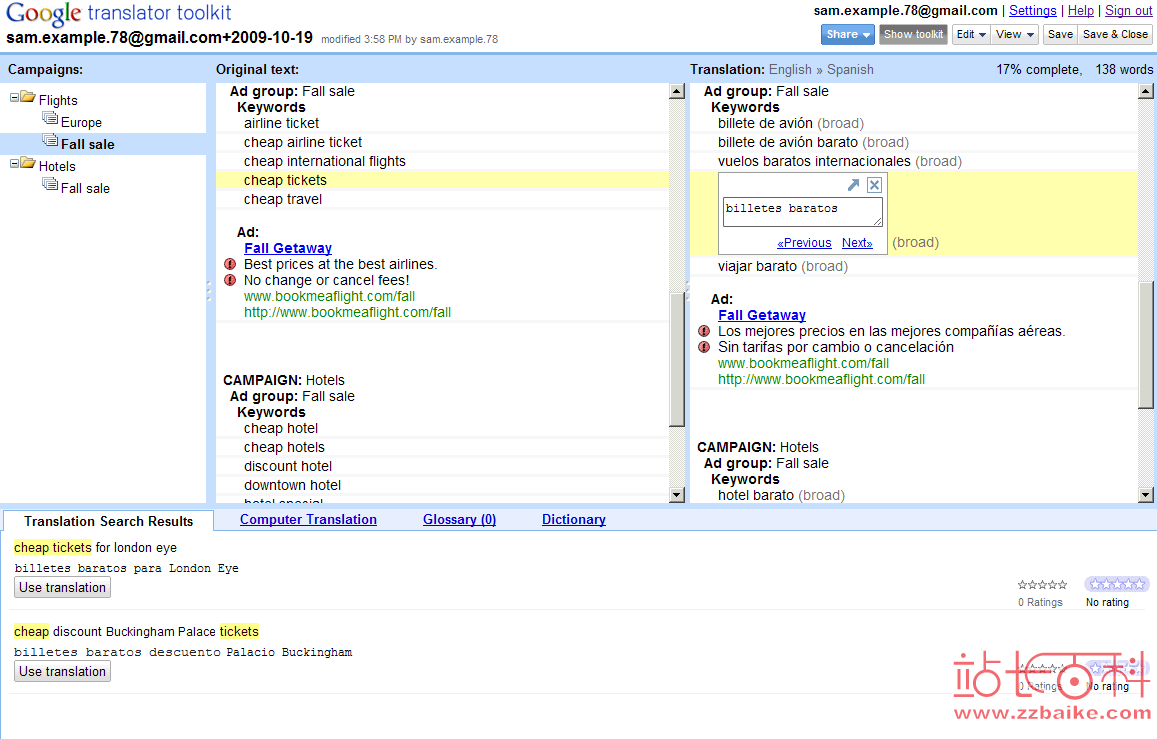Click error icon beside 'Best prices at the best airlines'
The image size is (1157, 739).
(x=230, y=264)
